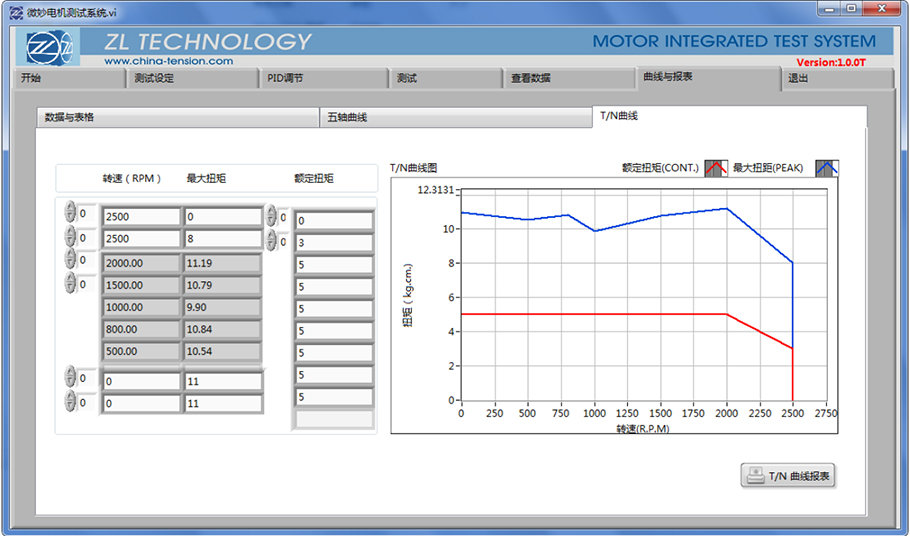Click the red 额定扭矩(CONT.) legend plot icon
The height and width of the screenshot is (536, 910).
[715, 168]
